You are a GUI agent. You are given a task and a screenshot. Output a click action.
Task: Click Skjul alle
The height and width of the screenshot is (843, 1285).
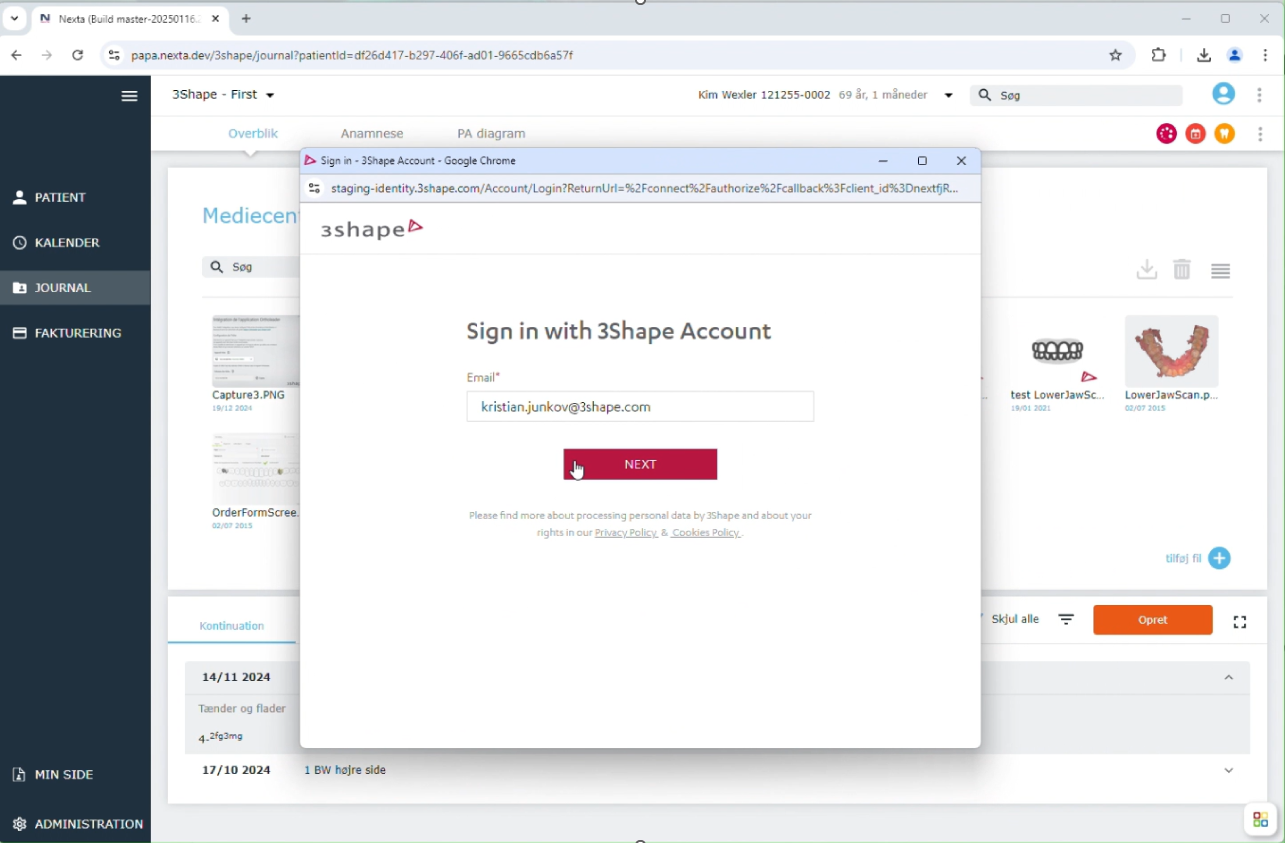pos(1015,620)
